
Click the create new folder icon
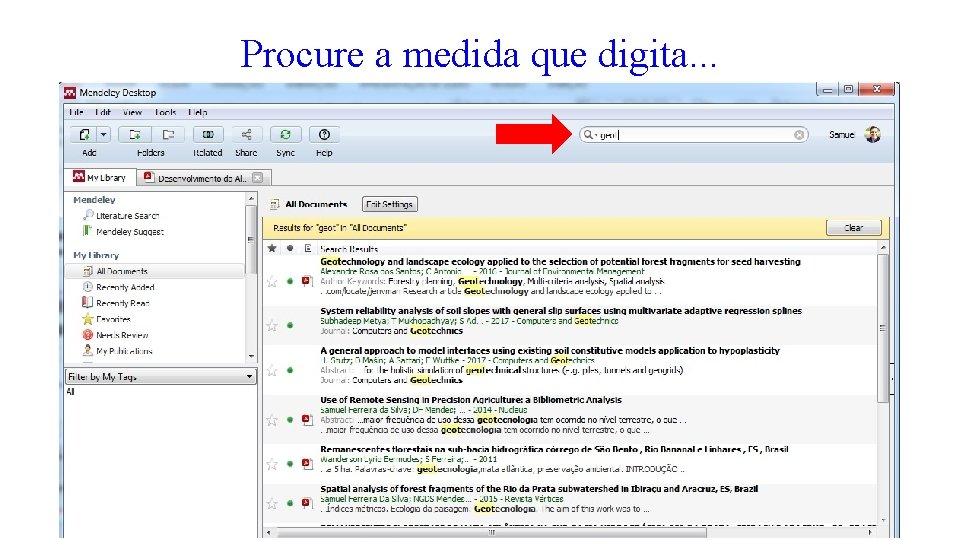tap(135, 134)
